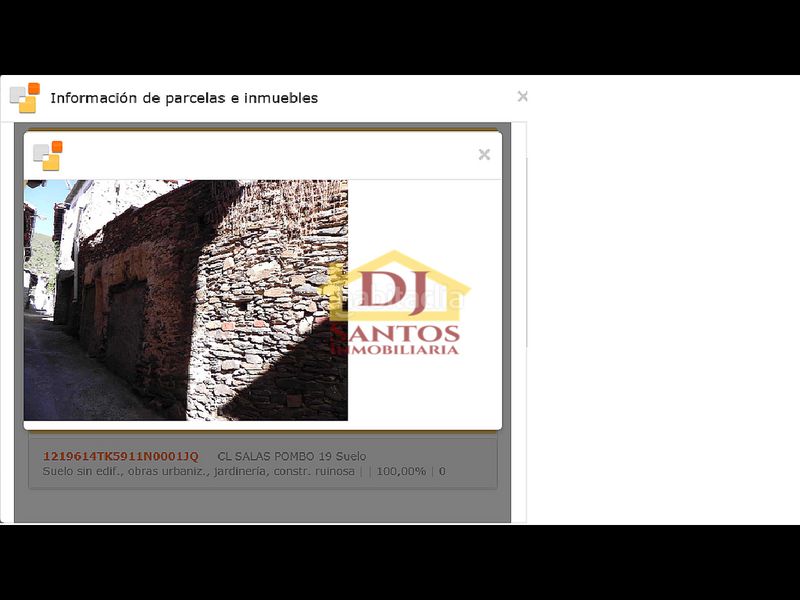Select the text Suelo sin edif., obras urbaniz.
The image size is (800, 600).
pos(126,471)
